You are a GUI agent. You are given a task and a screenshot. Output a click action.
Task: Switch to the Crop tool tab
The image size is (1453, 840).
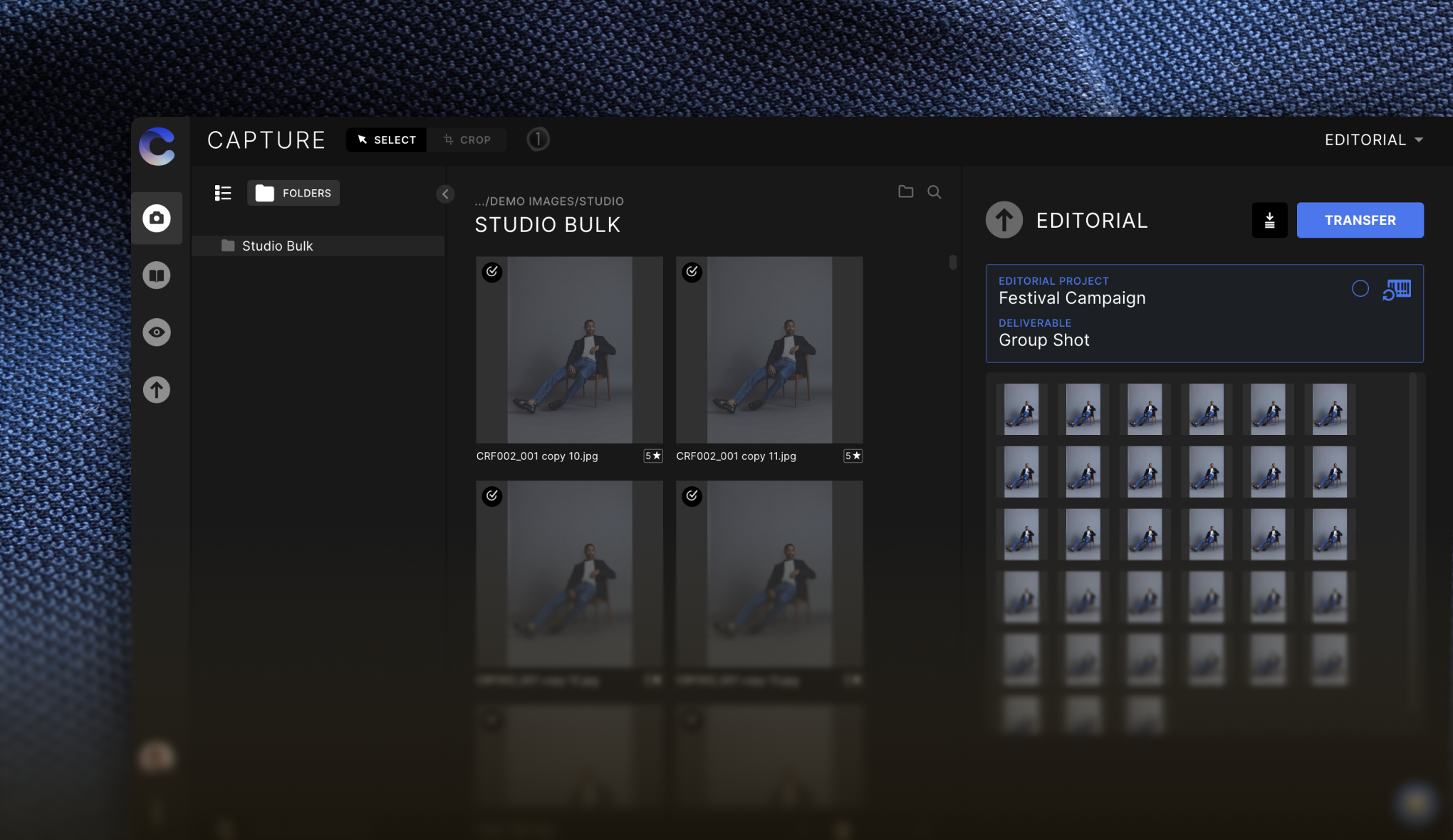(467, 140)
